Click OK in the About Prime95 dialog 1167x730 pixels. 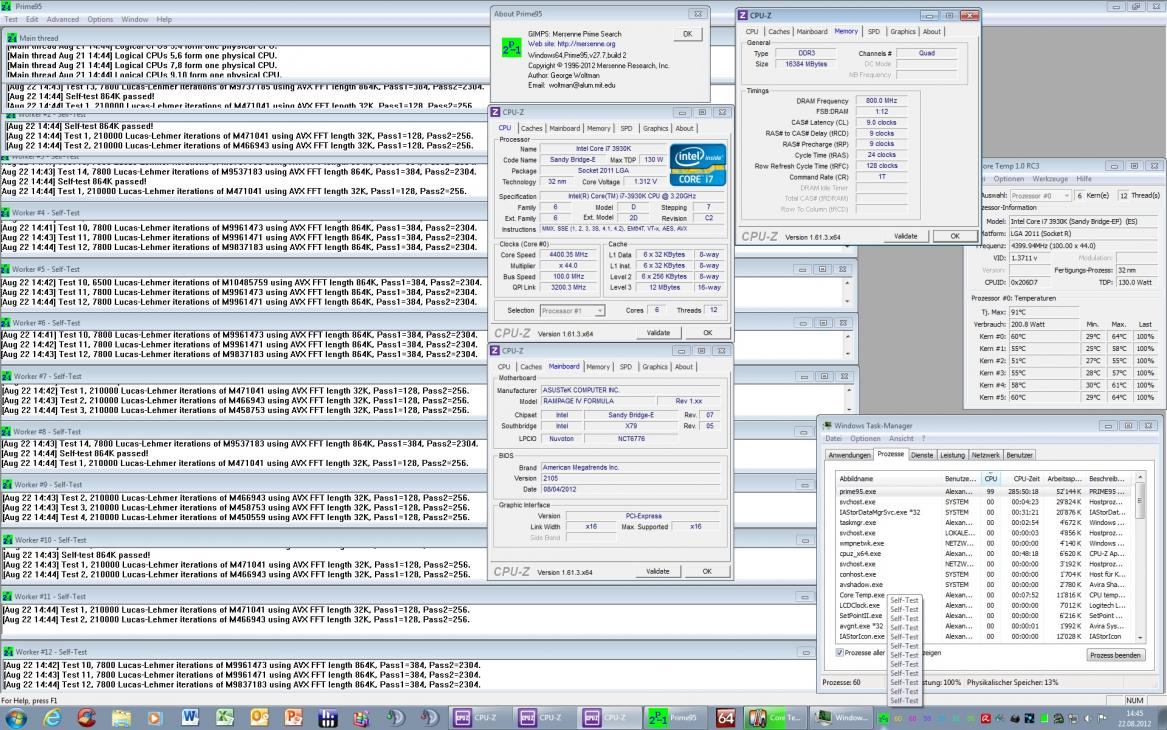point(687,33)
